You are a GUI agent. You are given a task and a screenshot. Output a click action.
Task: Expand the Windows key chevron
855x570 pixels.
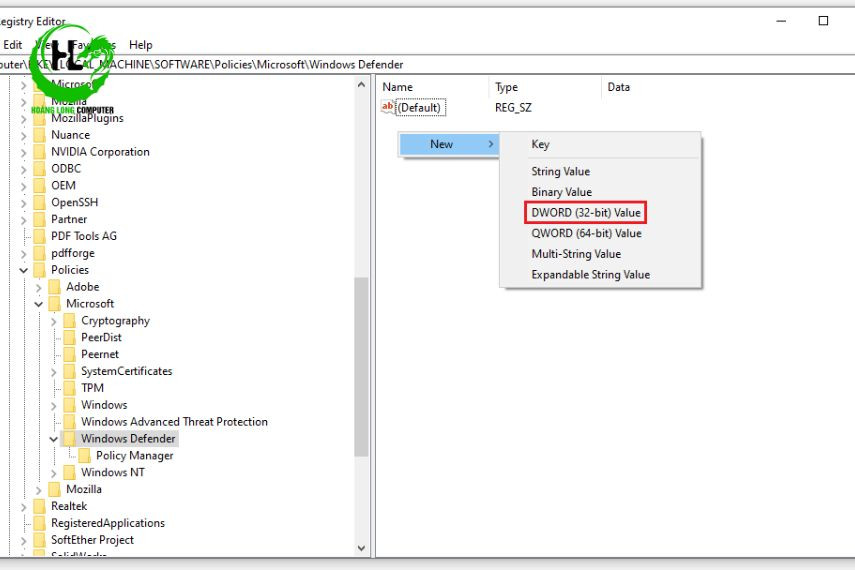[53, 406]
